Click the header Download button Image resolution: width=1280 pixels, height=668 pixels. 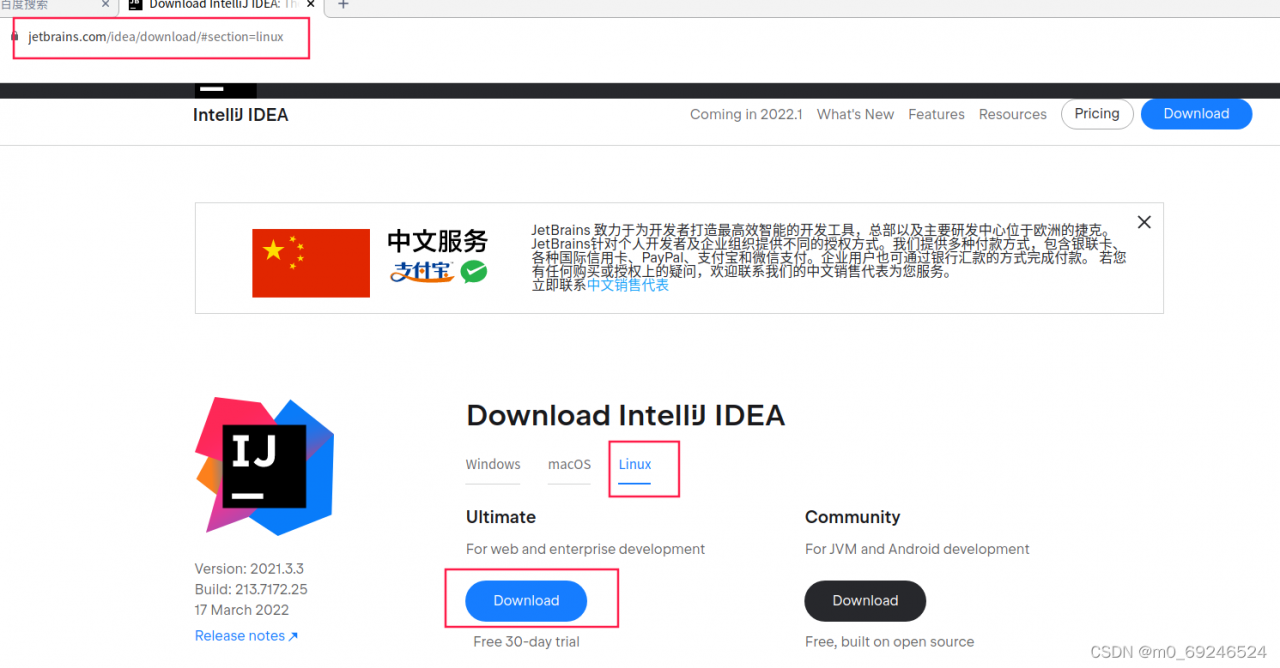(1196, 114)
